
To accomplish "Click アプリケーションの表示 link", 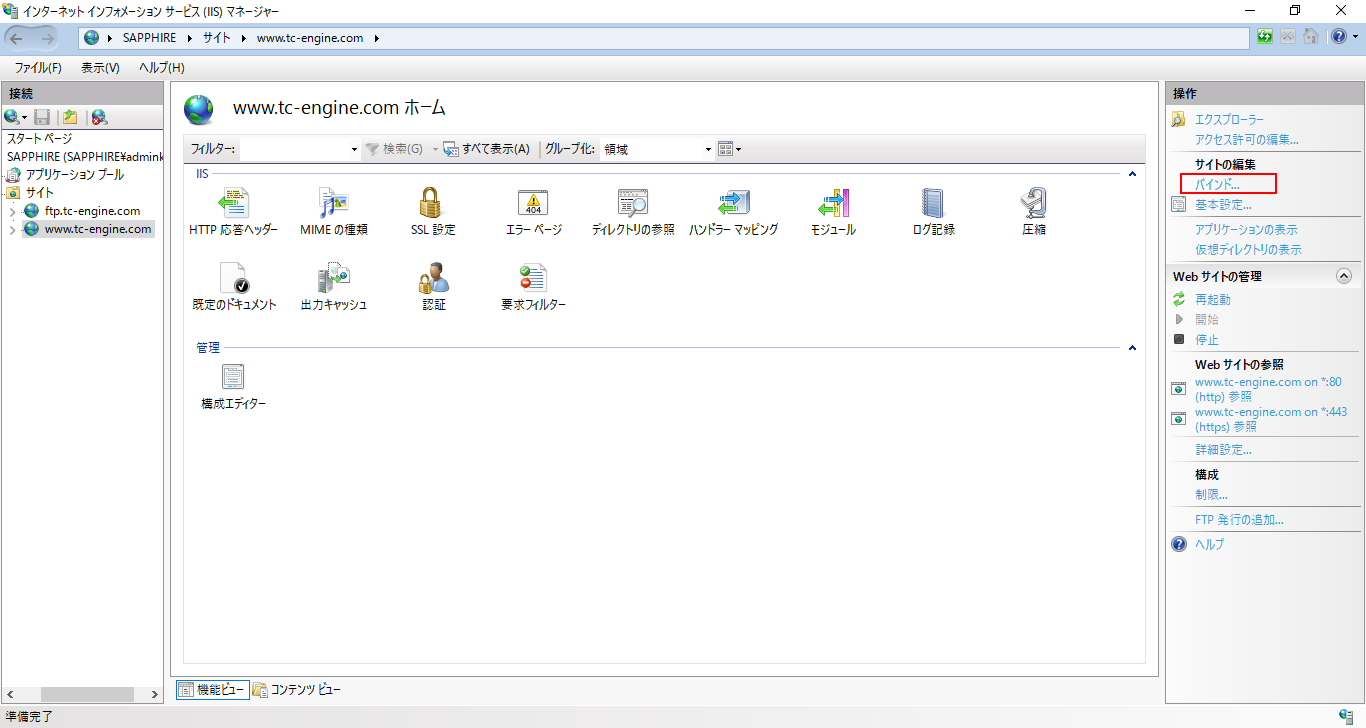I will (1246, 229).
